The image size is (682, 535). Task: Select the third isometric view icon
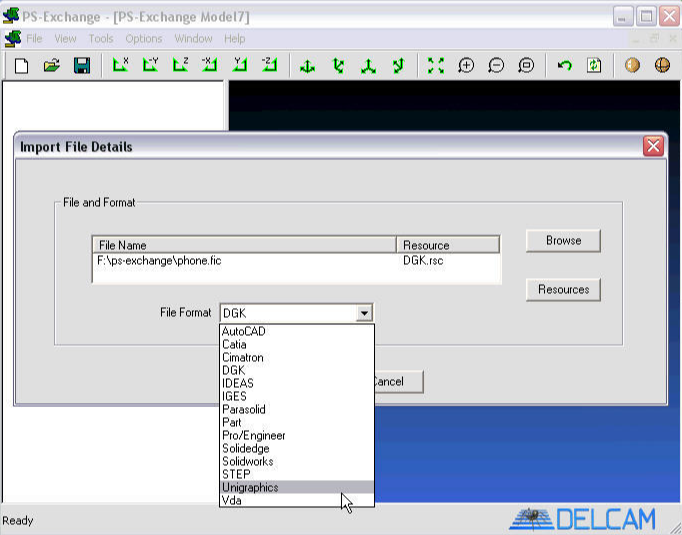pyautogui.click(x=368, y=66)
